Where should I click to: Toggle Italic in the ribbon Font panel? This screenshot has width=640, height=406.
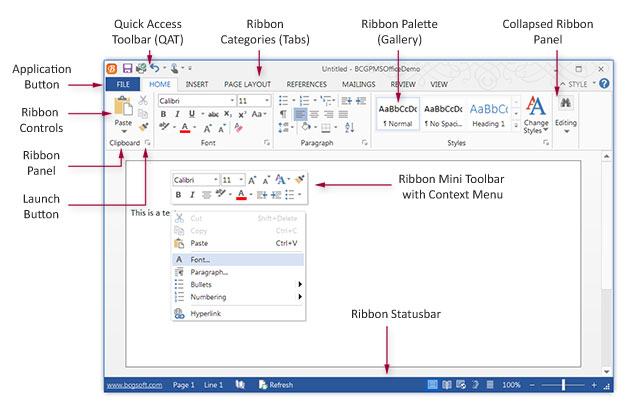tap(177, 114)
